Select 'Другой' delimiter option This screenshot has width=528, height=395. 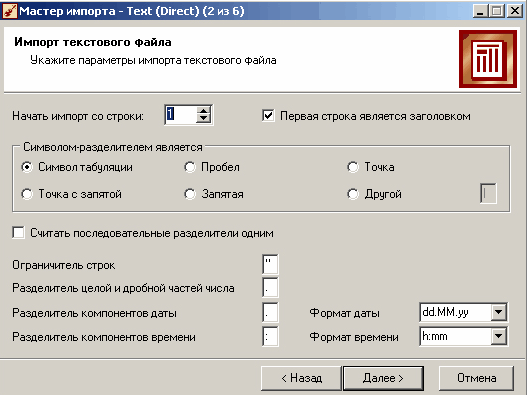click(x=353, y=194)
